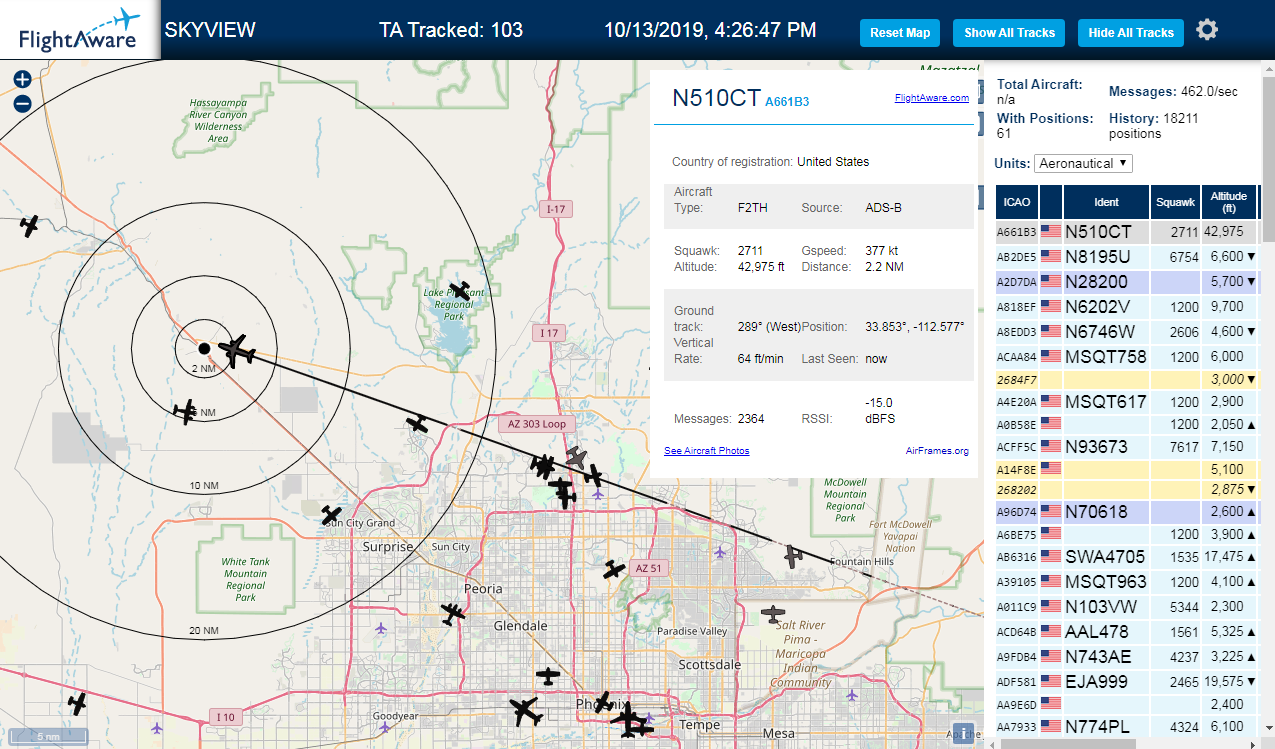The image size is (1275, 749).
Task: Select the N103VW row
Action: (x=1128, y=606)
